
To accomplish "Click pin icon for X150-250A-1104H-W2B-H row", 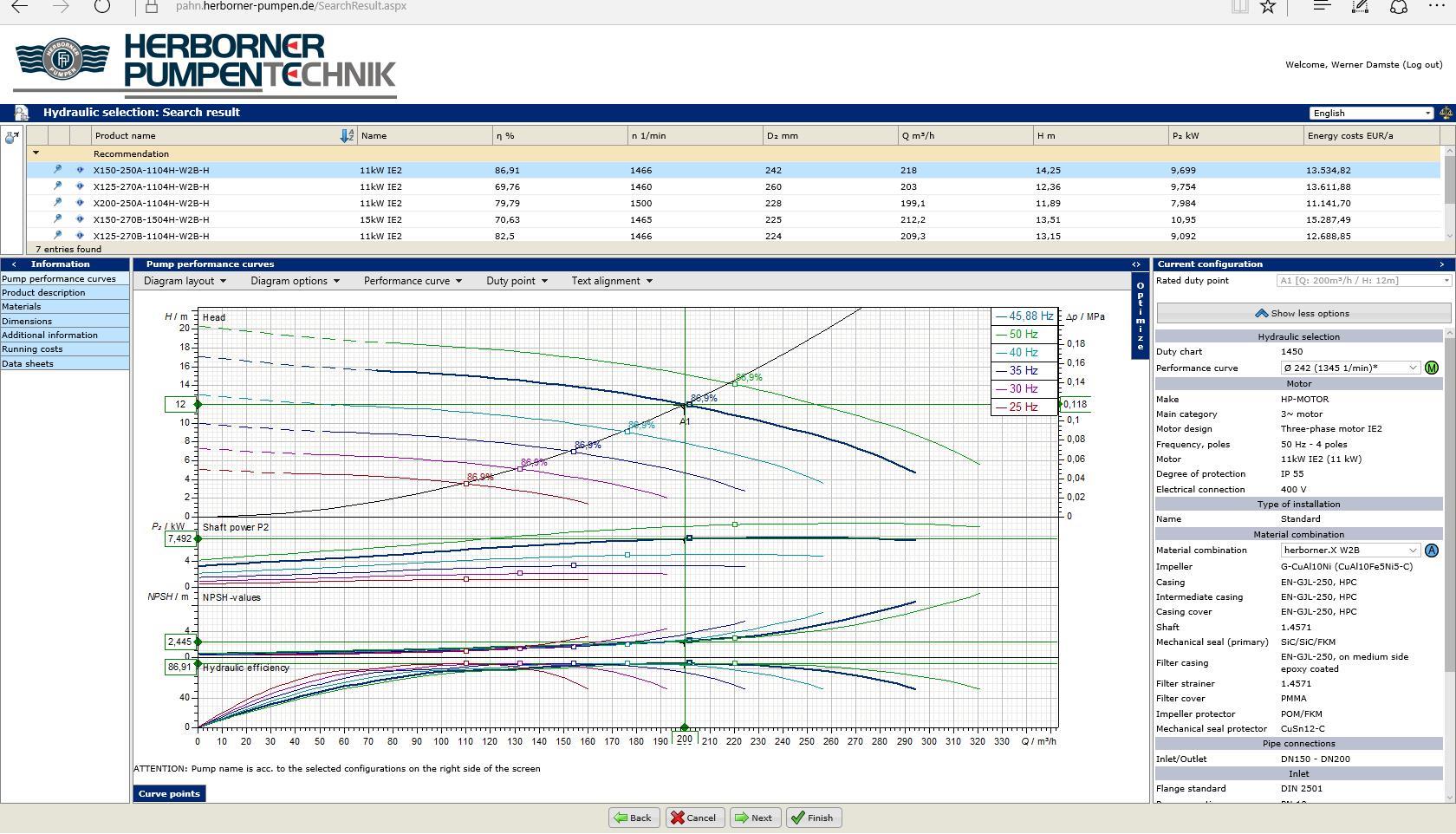I will pyautogui.click(x=58, y=170).
